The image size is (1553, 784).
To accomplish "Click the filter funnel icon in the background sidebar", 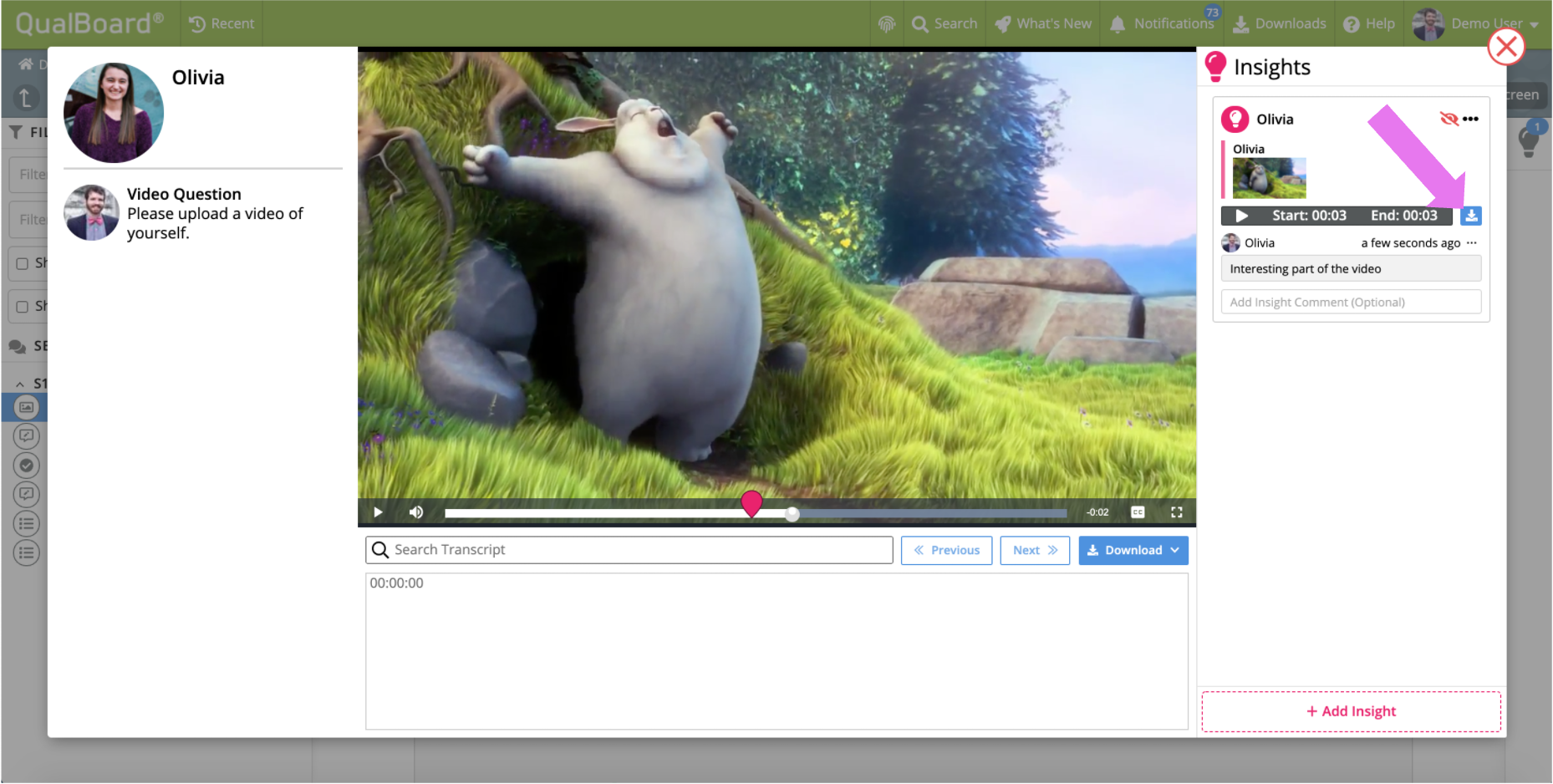I will (16, 132).
